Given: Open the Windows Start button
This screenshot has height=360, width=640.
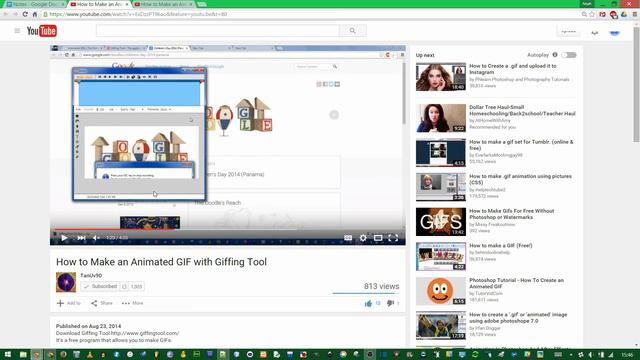Looking at the screenshot, I should (x=7, y=354).
